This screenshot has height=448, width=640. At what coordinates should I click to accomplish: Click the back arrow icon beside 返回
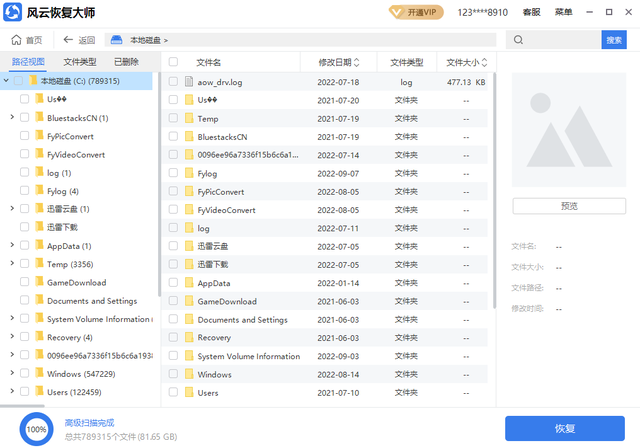[x=68, y=40]
